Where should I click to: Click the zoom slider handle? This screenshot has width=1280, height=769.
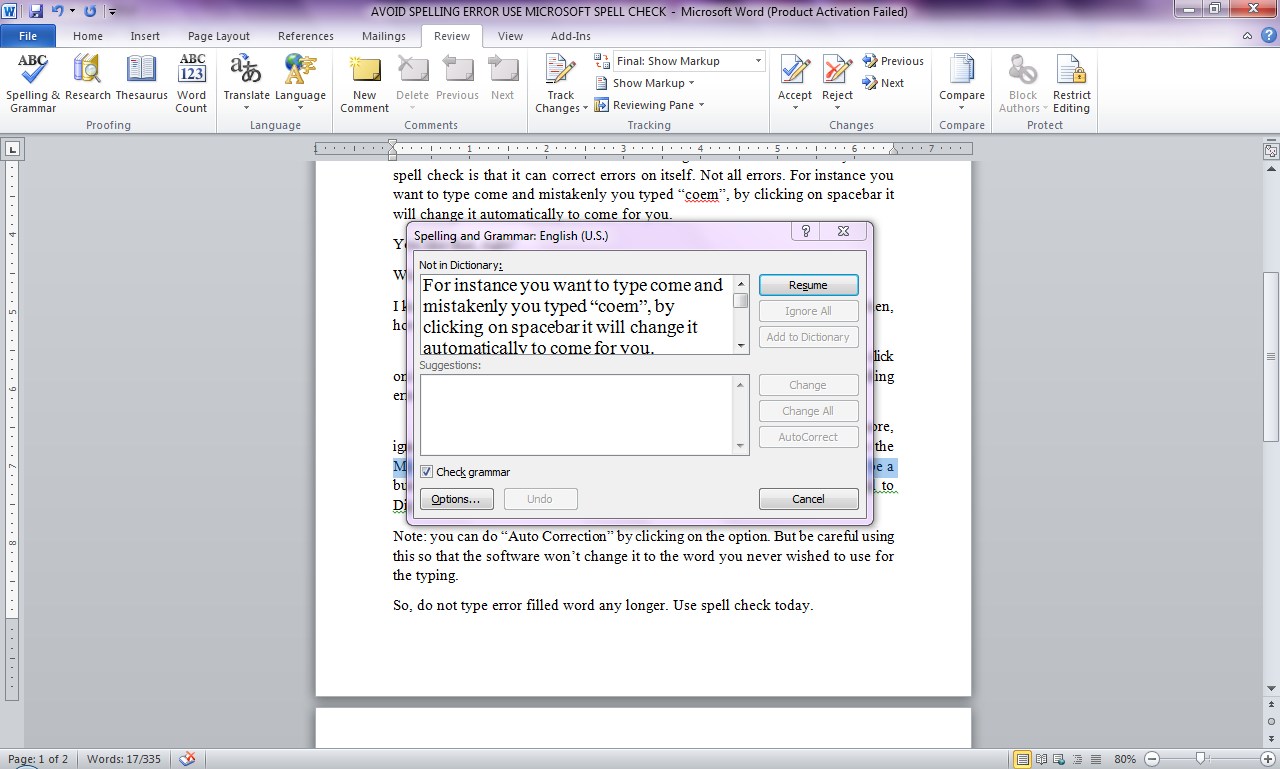click(x=1200, y=759)
